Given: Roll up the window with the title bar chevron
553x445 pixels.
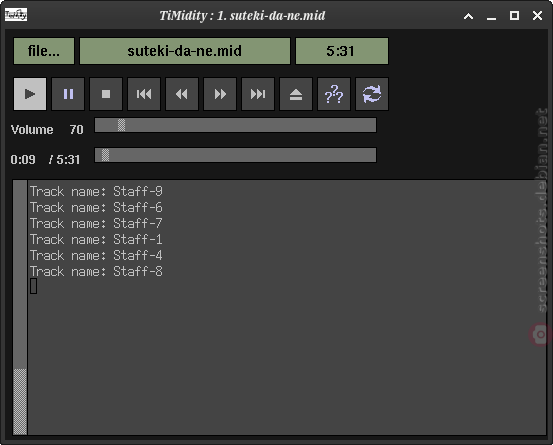Looking at the screenshot, I should (468, 16).
